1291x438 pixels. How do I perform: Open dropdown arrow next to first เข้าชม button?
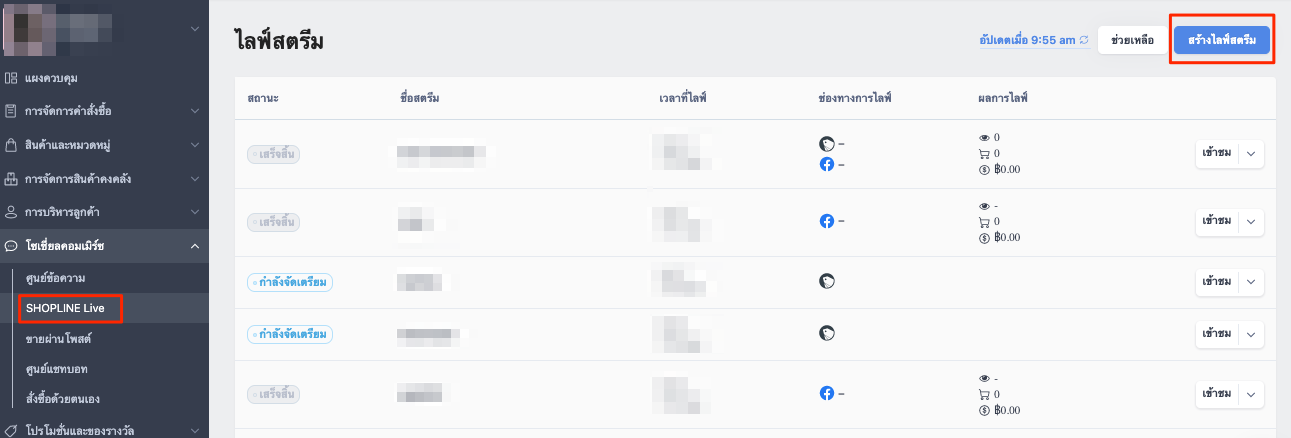coord(1252,153)
